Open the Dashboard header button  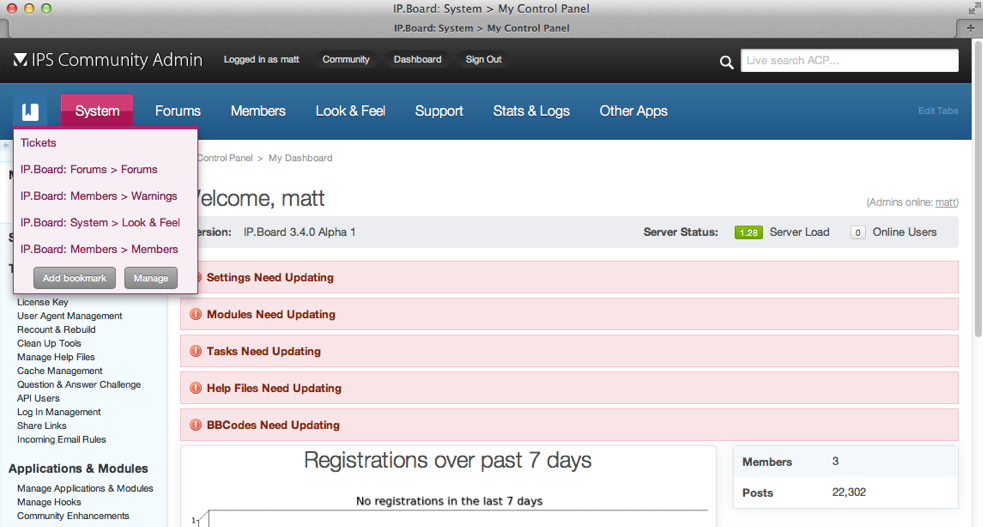tap(418, 60)
